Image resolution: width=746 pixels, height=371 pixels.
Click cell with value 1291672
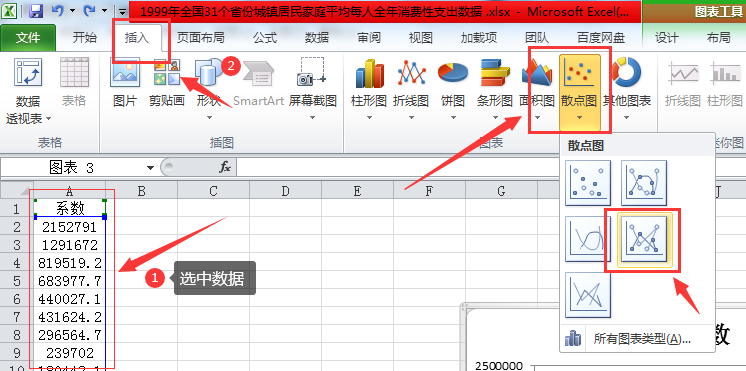click(70, 245)
